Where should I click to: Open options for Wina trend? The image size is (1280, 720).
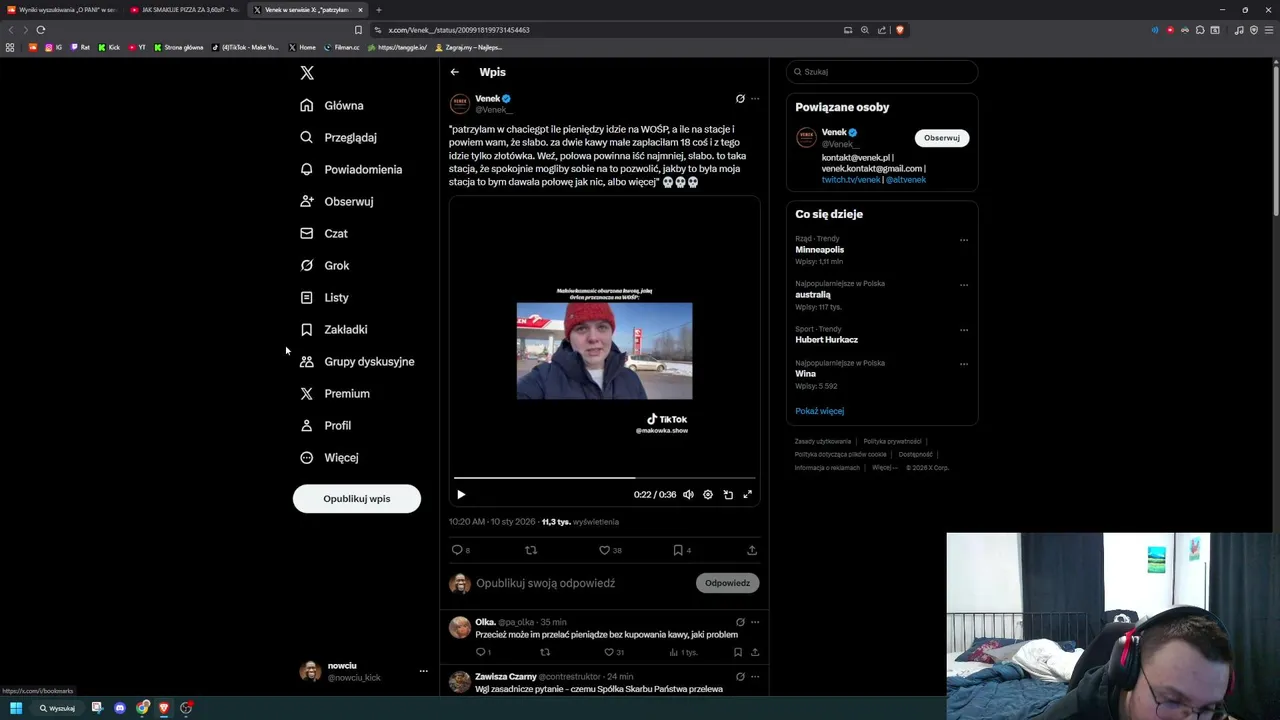[964, 364]
